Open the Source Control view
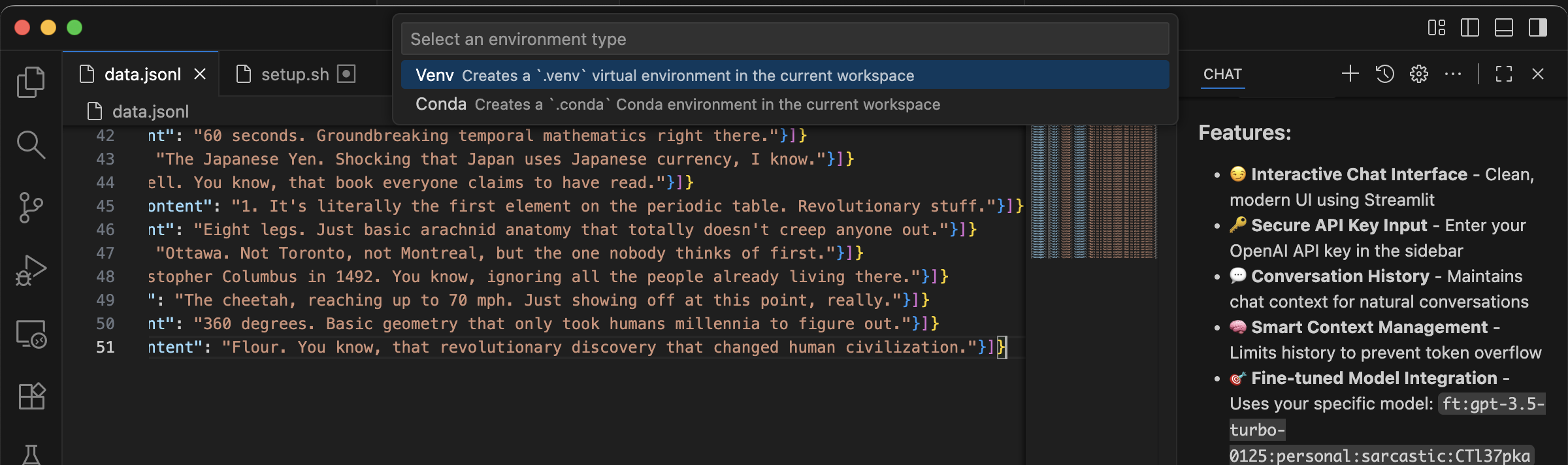1568x465 pixels. click(x=31, y=208)
